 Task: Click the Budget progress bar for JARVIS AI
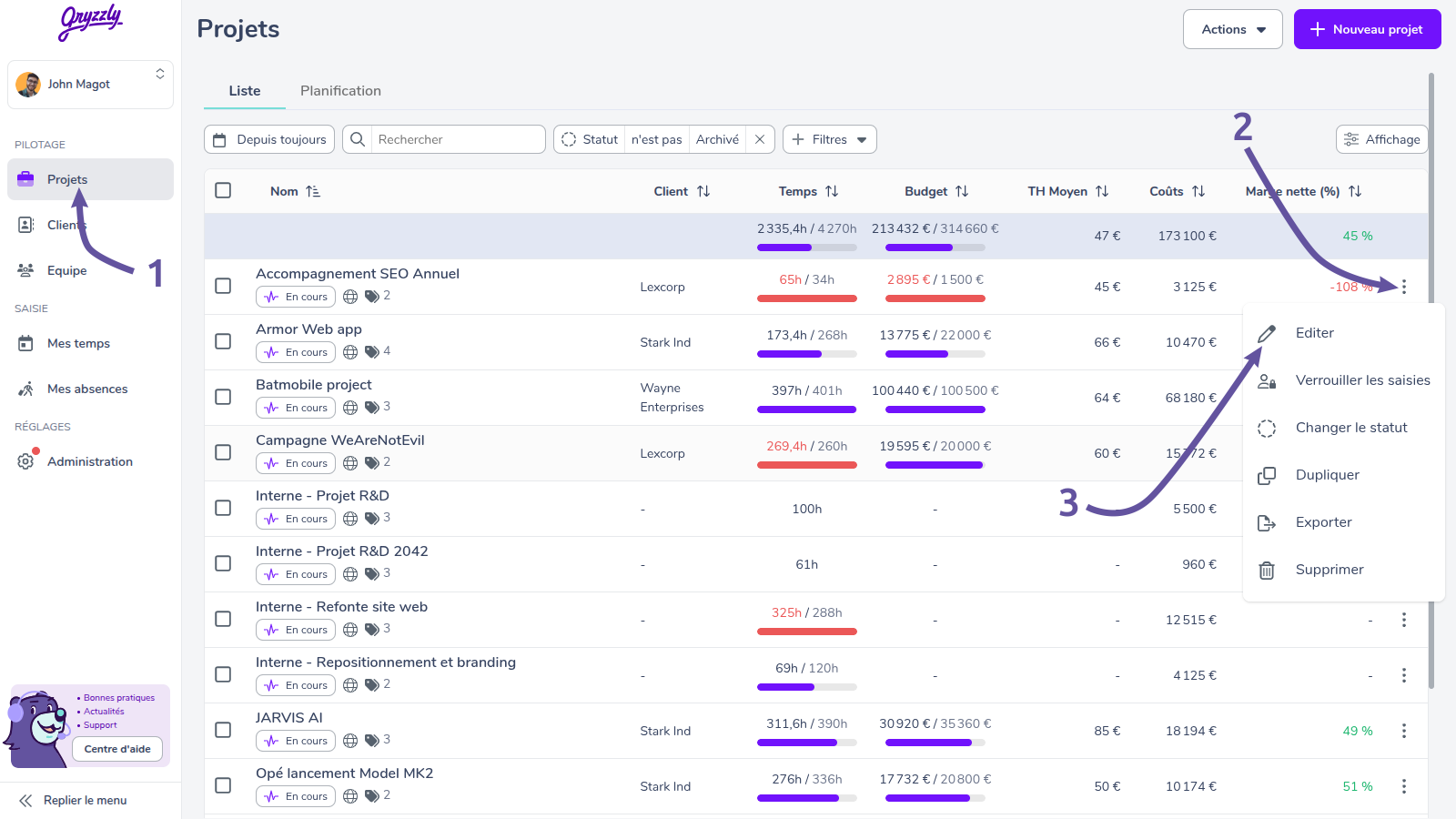[935, 743]
